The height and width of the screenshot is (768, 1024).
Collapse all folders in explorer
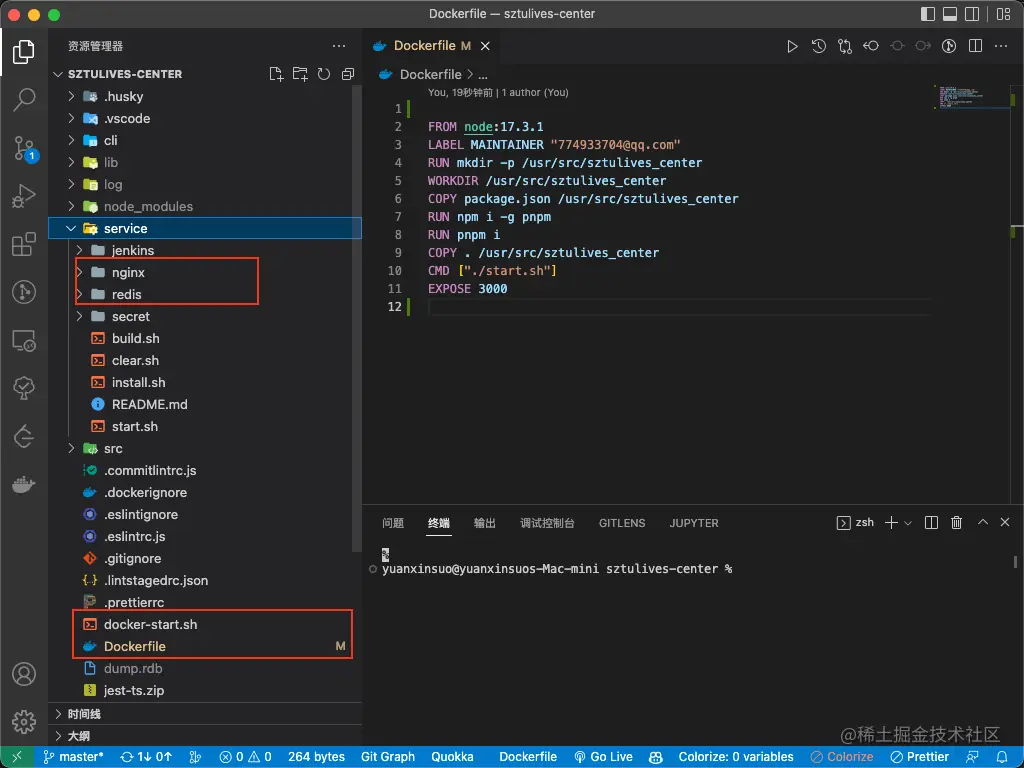tap(348, 74)
